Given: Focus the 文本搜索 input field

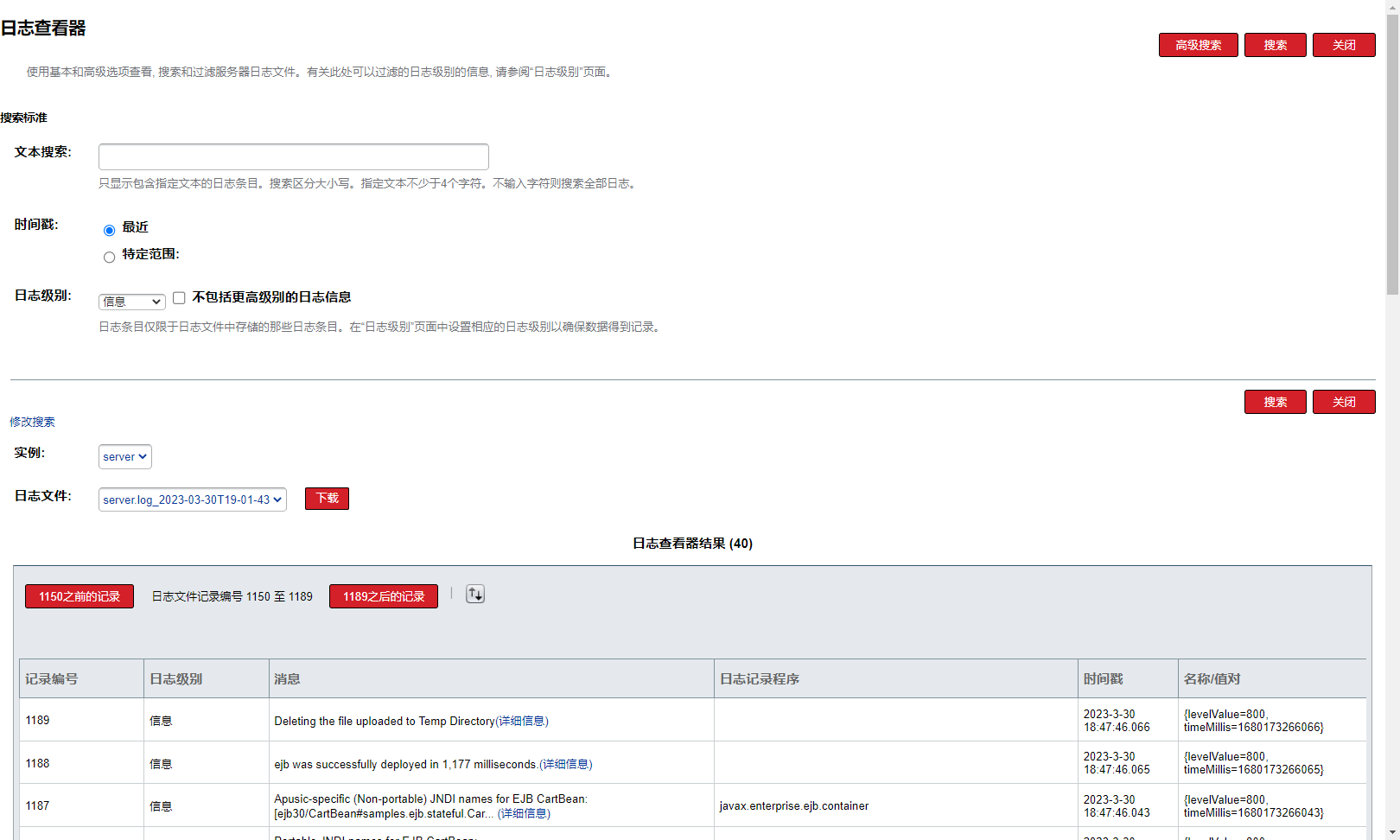Looking at the screenshot, I should click(x=294, y=156).
